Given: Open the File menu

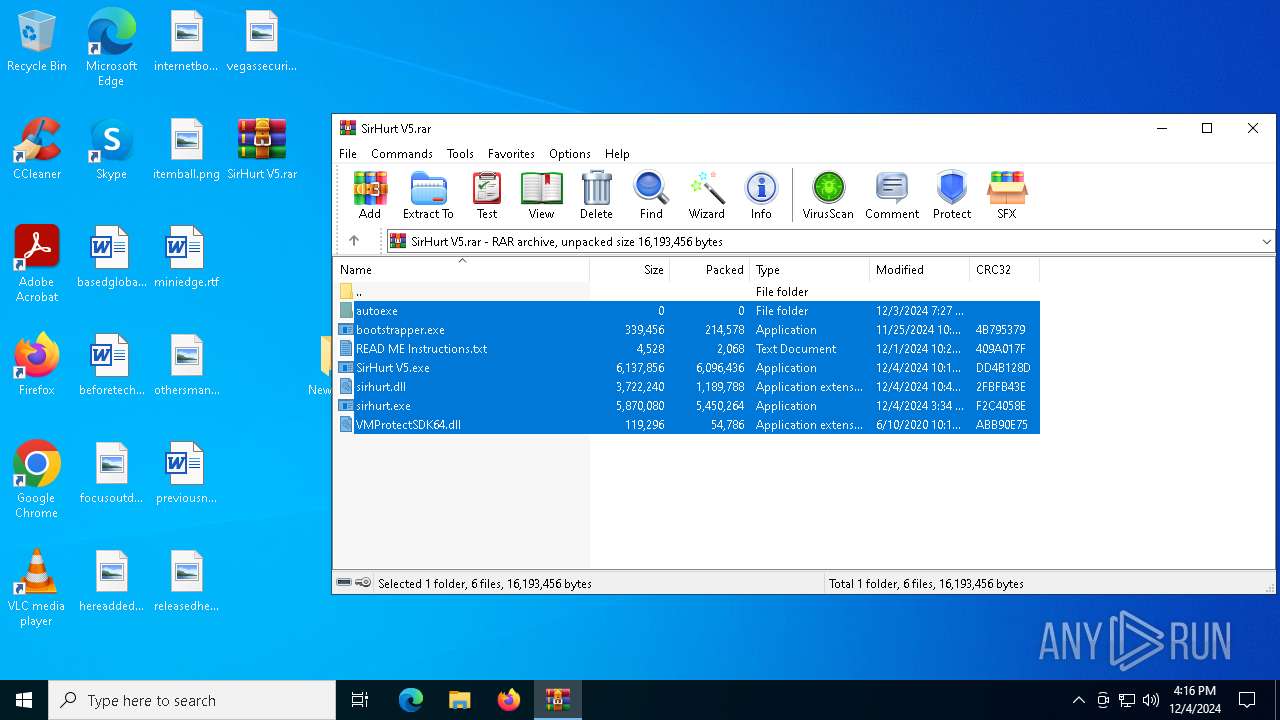Looking at the screenshot, I should click(348, 154).
